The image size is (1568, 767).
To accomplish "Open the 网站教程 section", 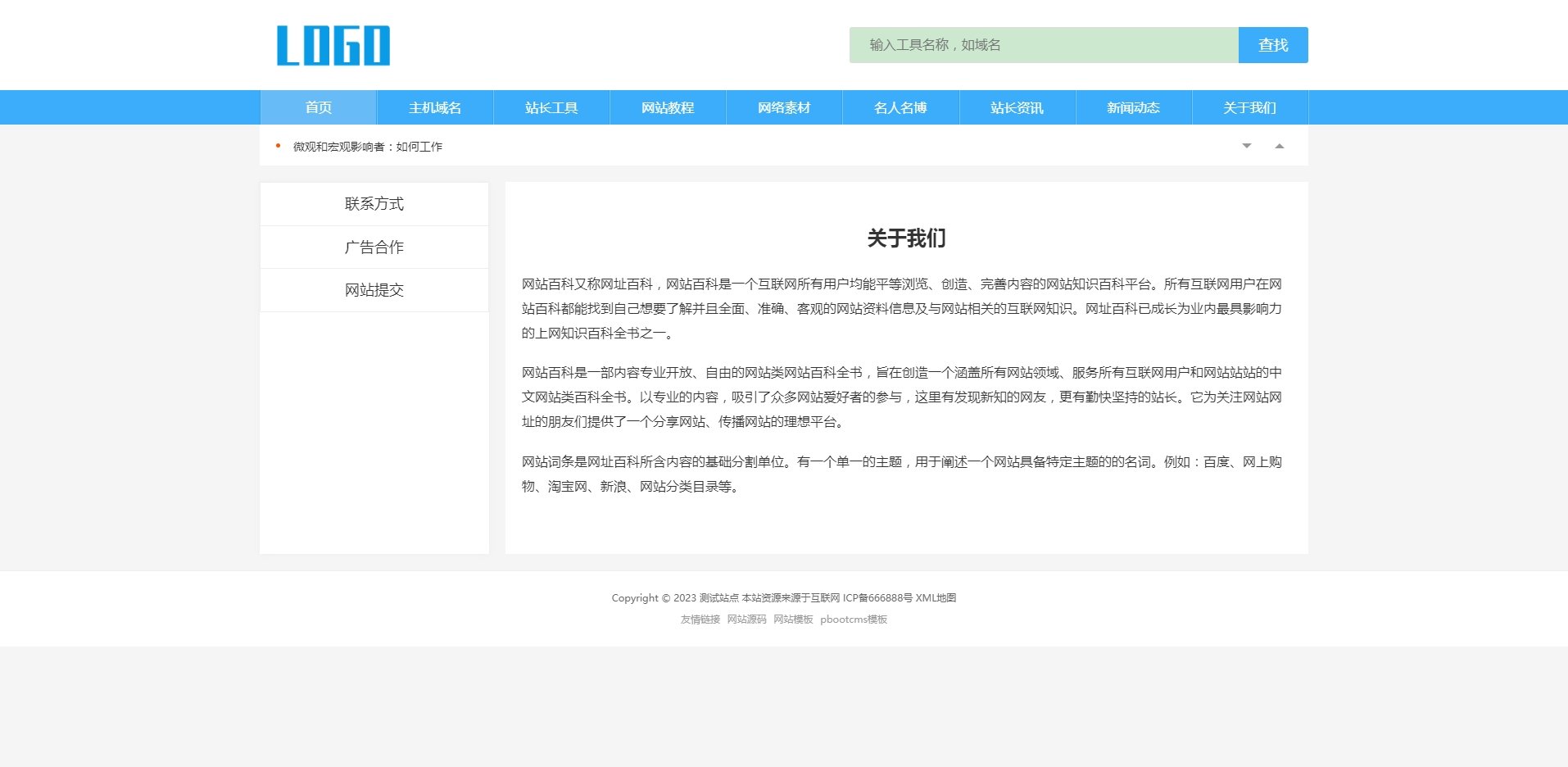I will (x=667, y=107).
